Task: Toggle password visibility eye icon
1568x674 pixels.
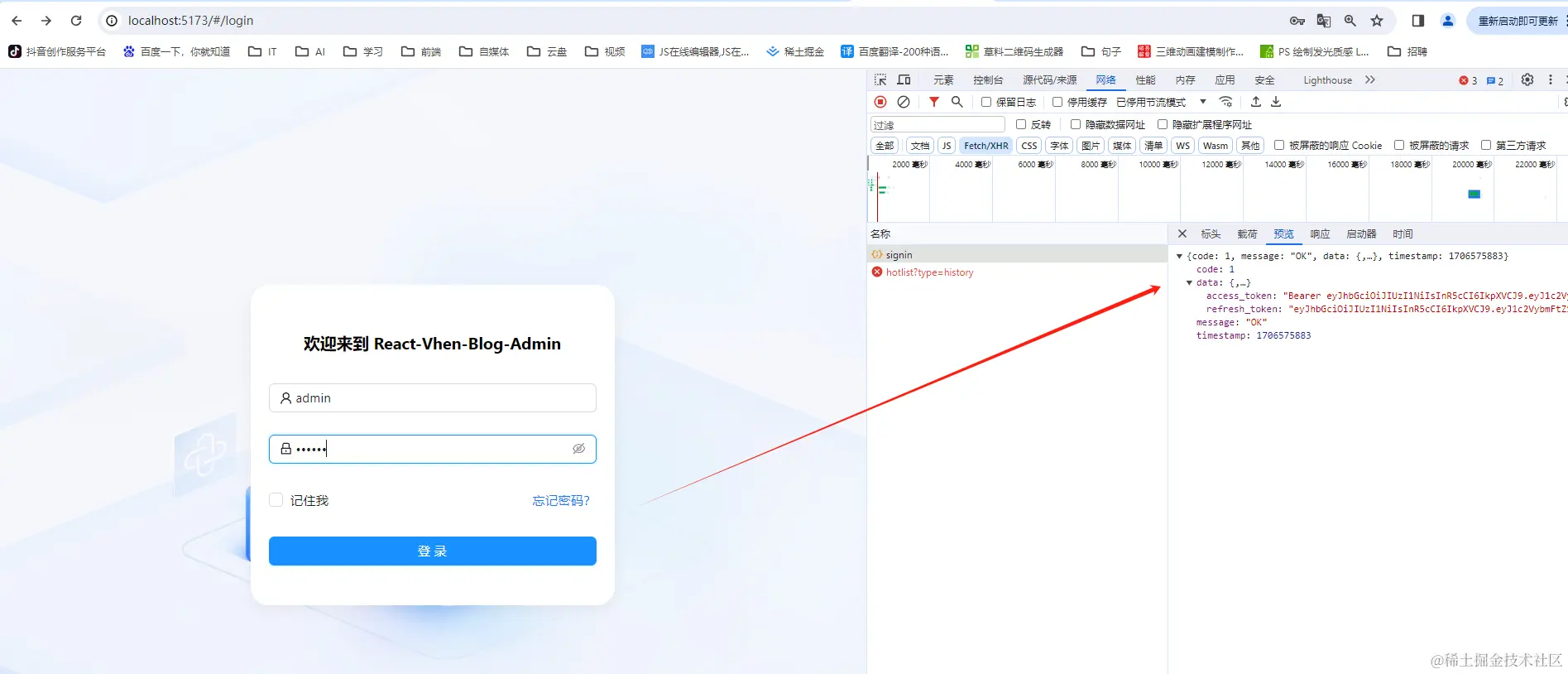Action: click(578, 449)
